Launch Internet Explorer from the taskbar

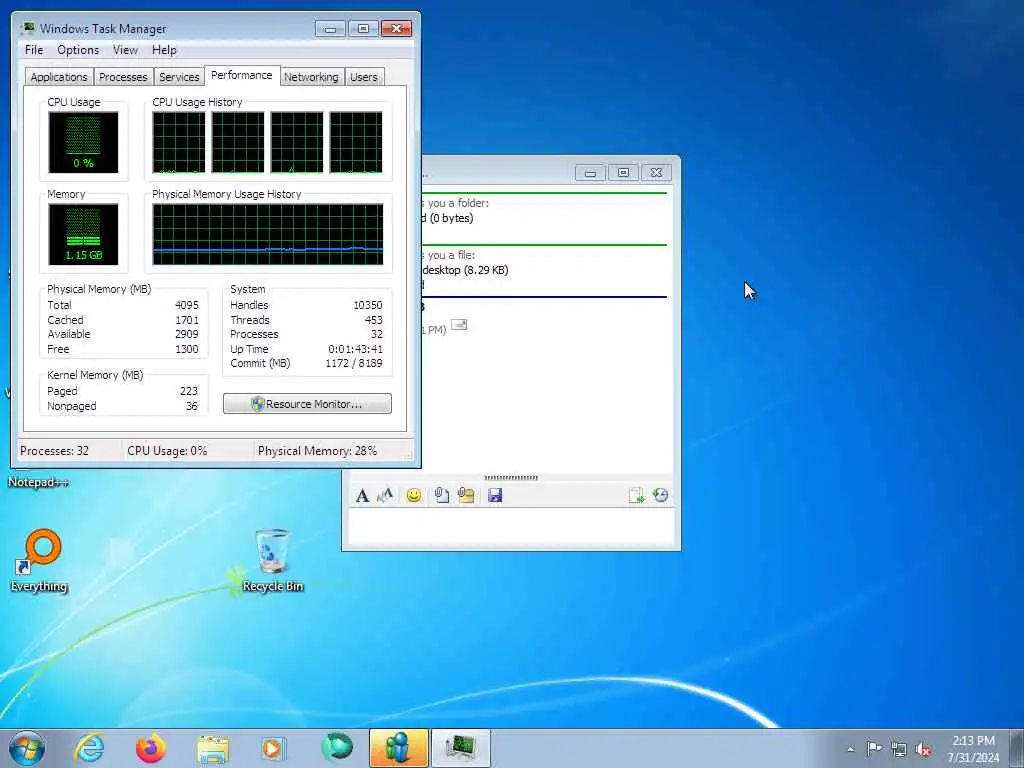click(x=89, y=748)
